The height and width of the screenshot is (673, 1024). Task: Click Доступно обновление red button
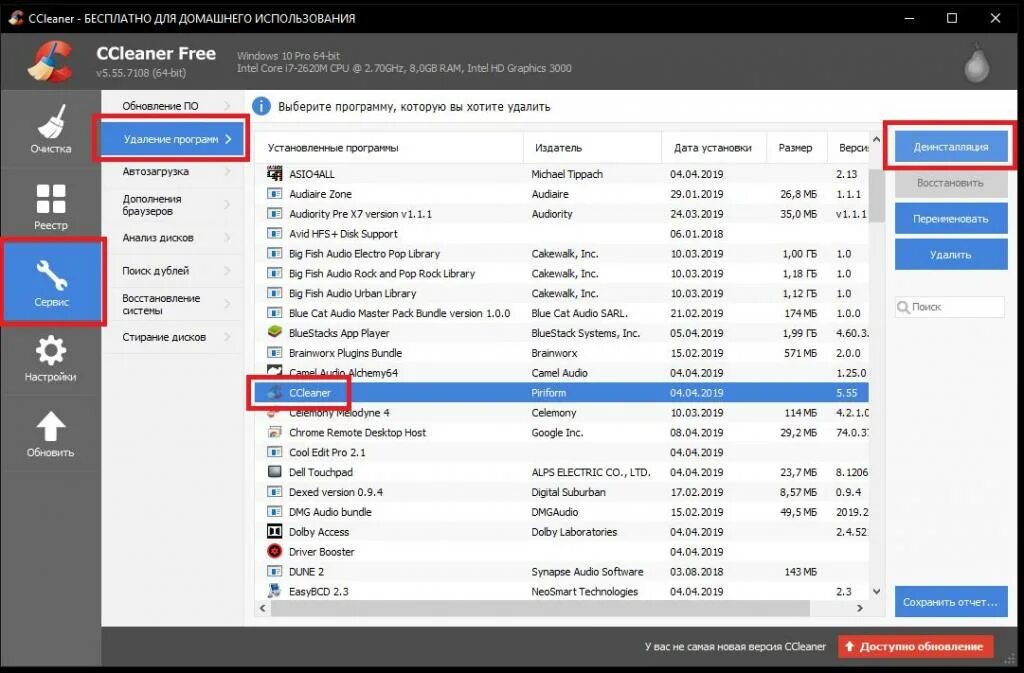916,646
